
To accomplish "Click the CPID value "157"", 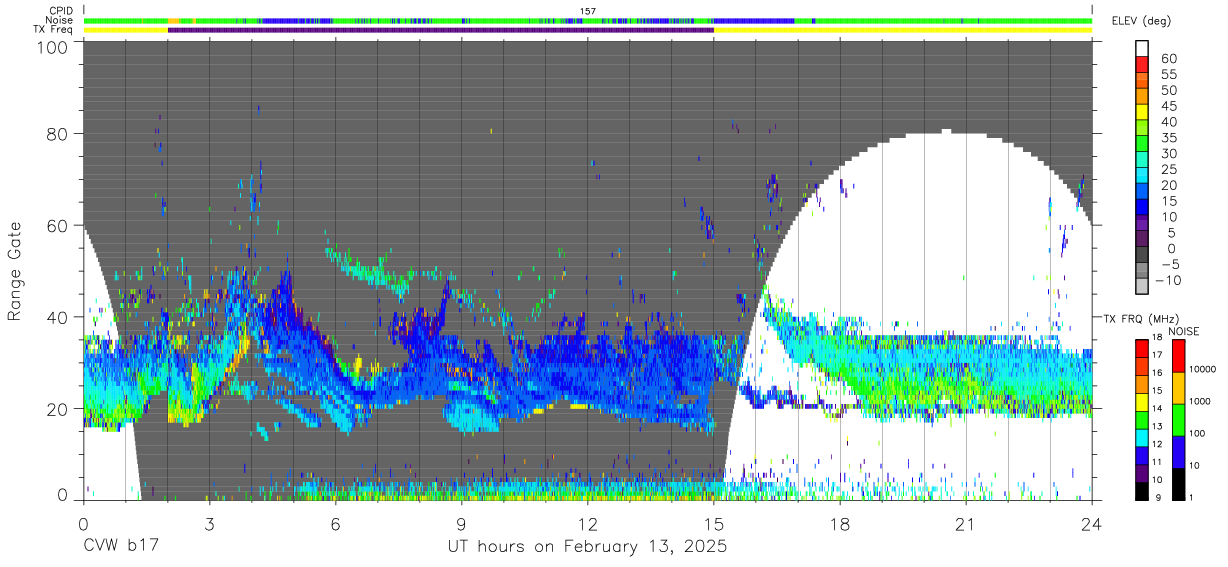I will pos(588,11).
